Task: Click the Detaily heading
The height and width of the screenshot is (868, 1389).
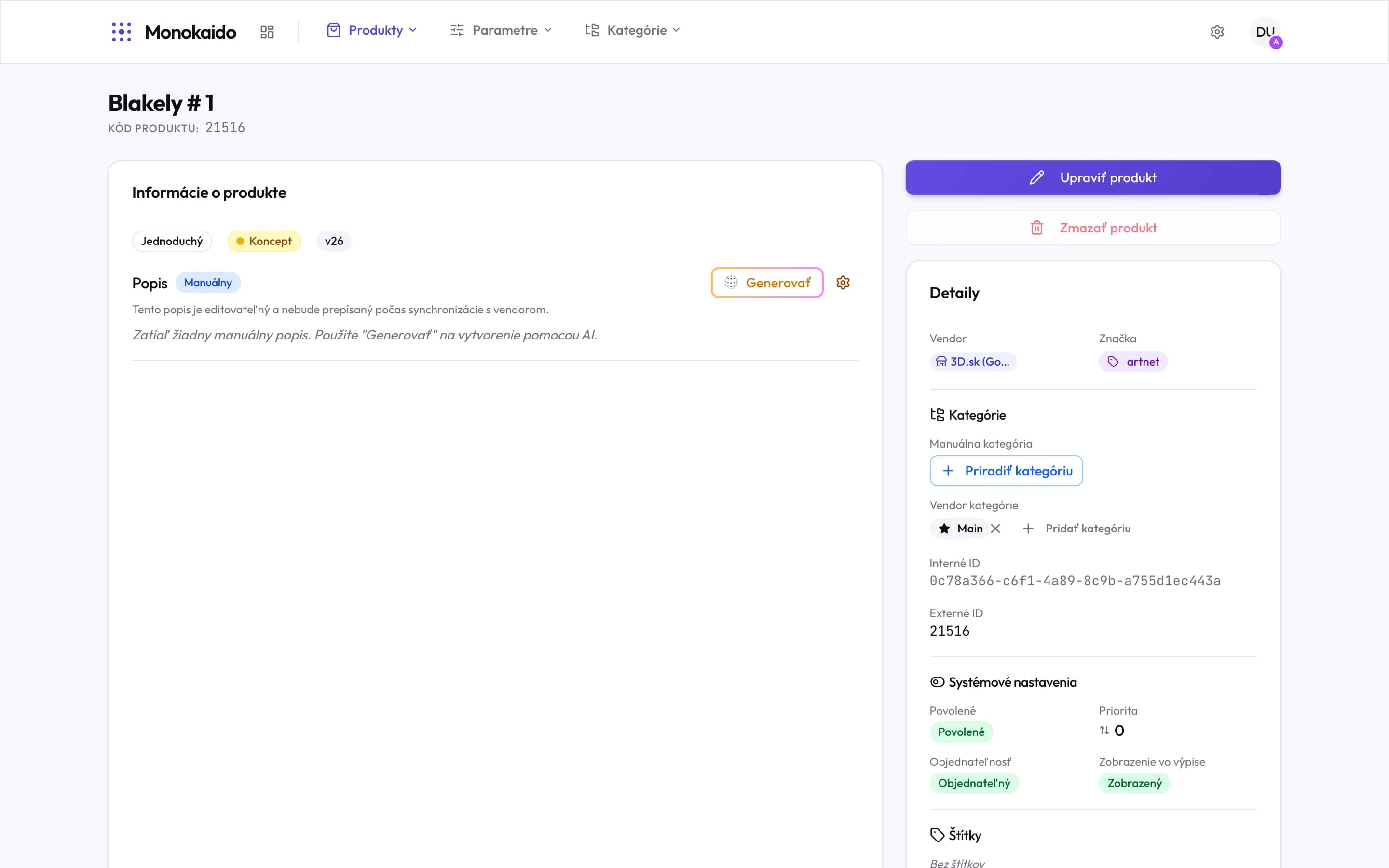Action: click(x=954, y=293)
